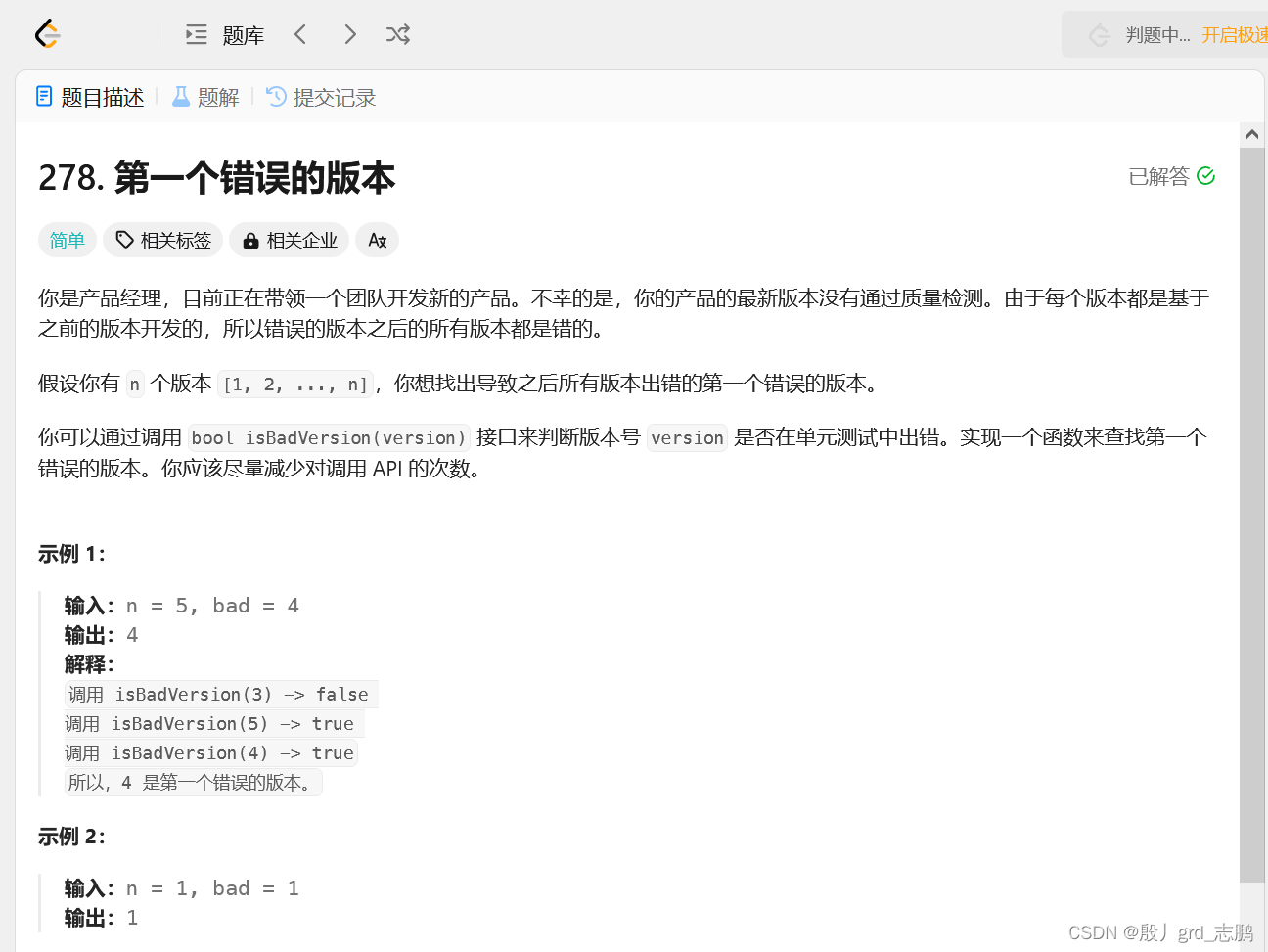Switch to the 题解 solutions tab
1268x952 pixels.
[x=205, y=97]
